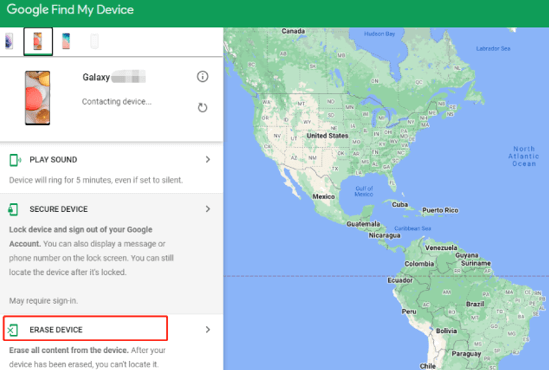549x370 pixels.
Task: Refresh the device location status
Action: pyautogui.click(x=202, y=107)
